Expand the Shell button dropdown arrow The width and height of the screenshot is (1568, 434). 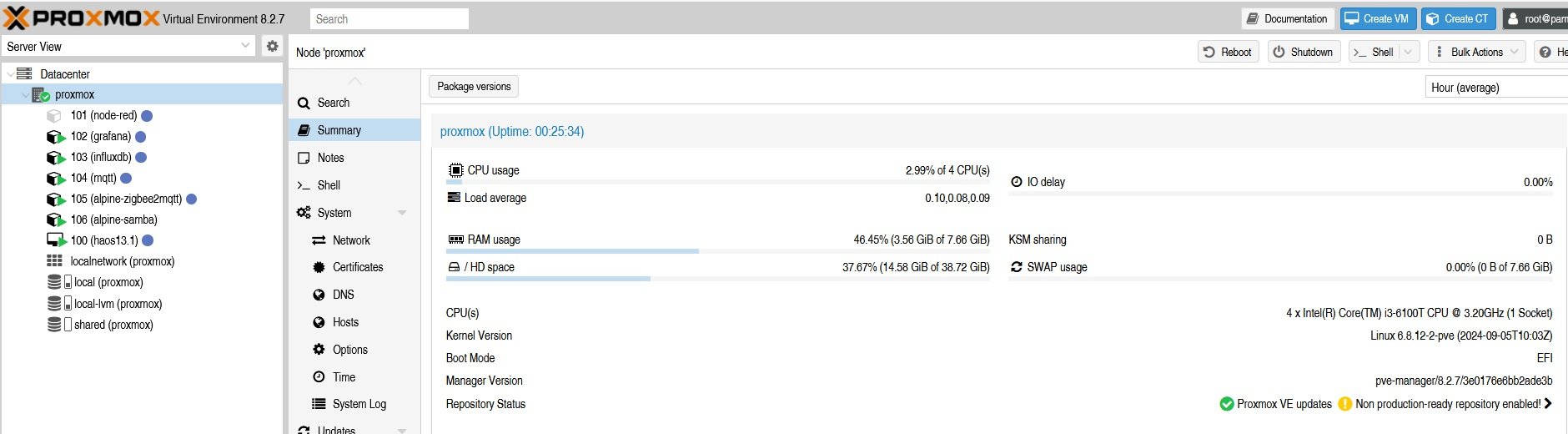(x=1408, y=52)
